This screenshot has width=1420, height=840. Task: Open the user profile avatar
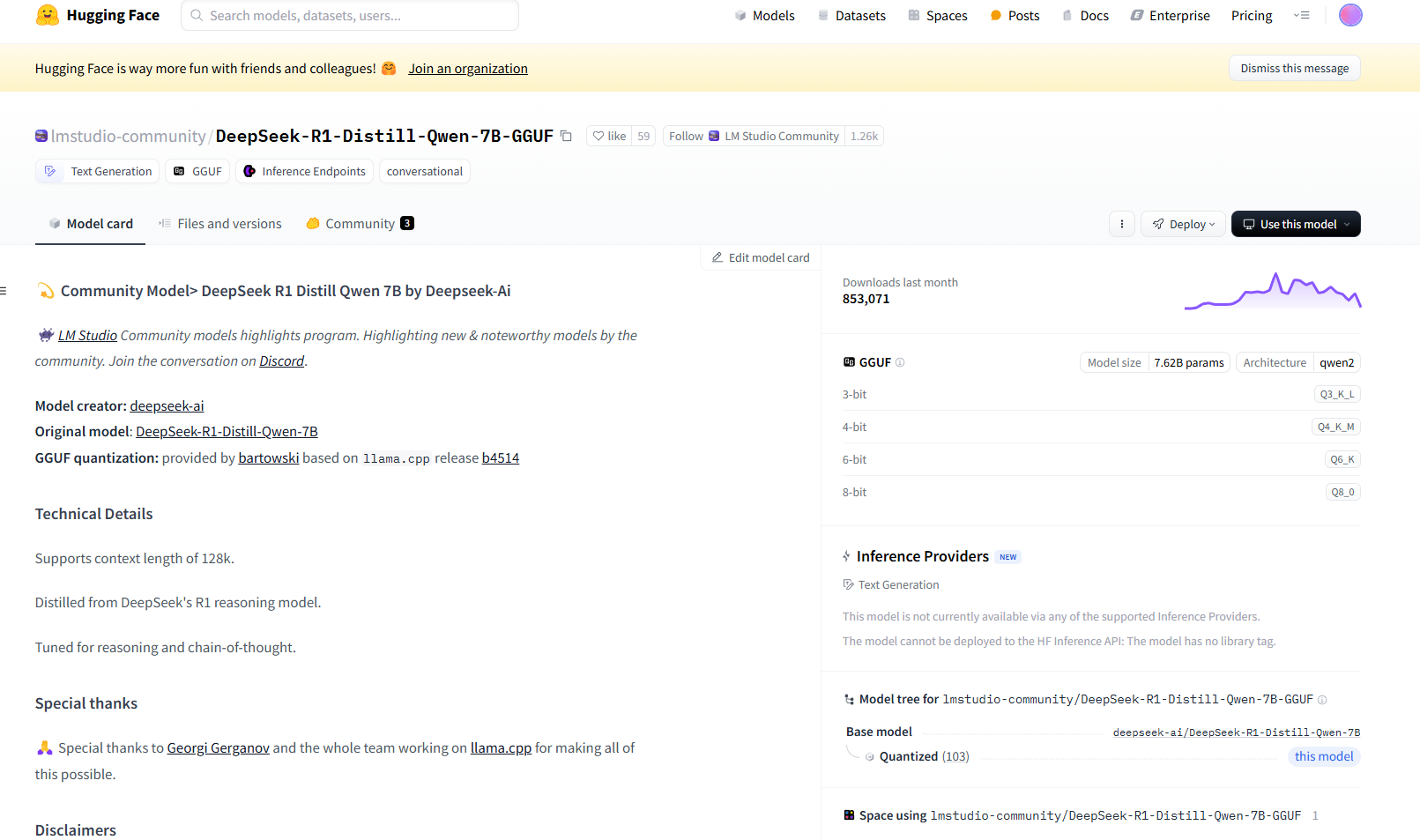click(x=1350, y=15)
